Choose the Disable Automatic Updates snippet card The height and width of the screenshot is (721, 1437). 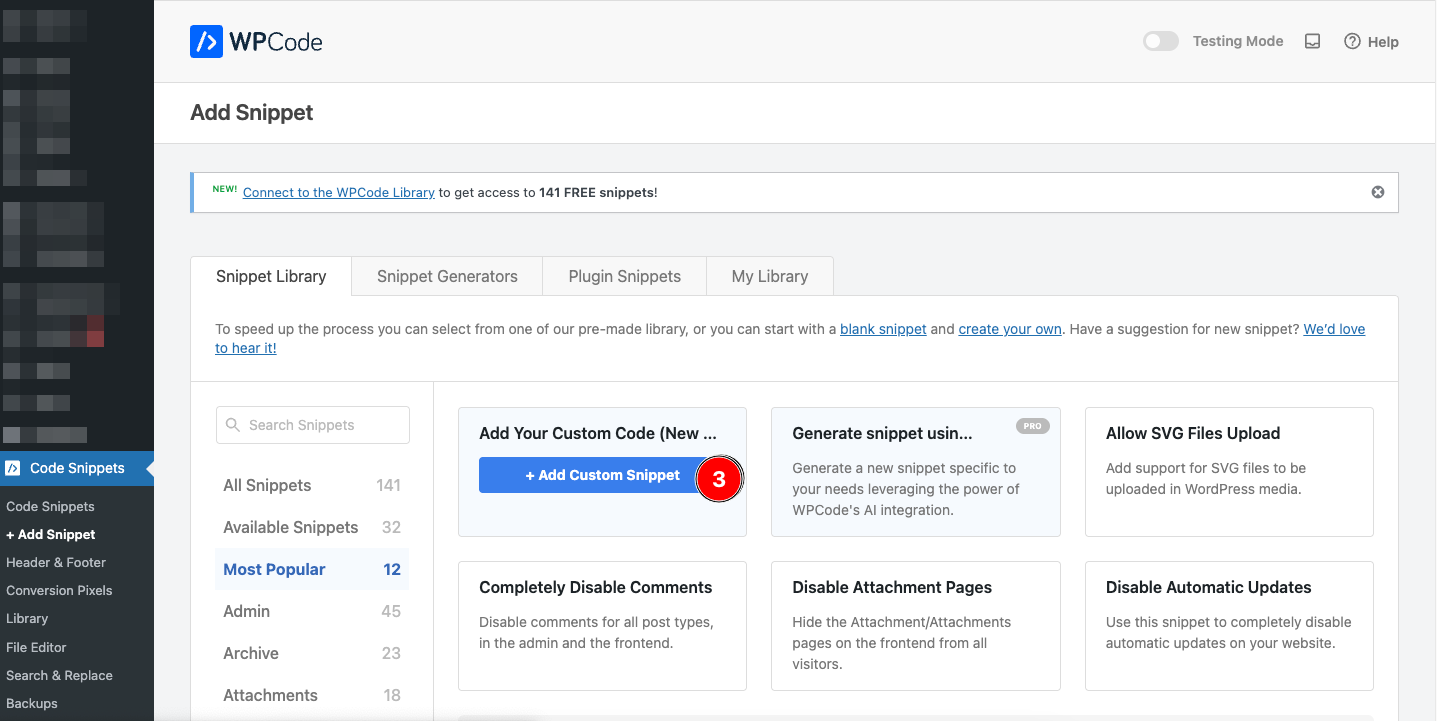[x=1229, y=626]
